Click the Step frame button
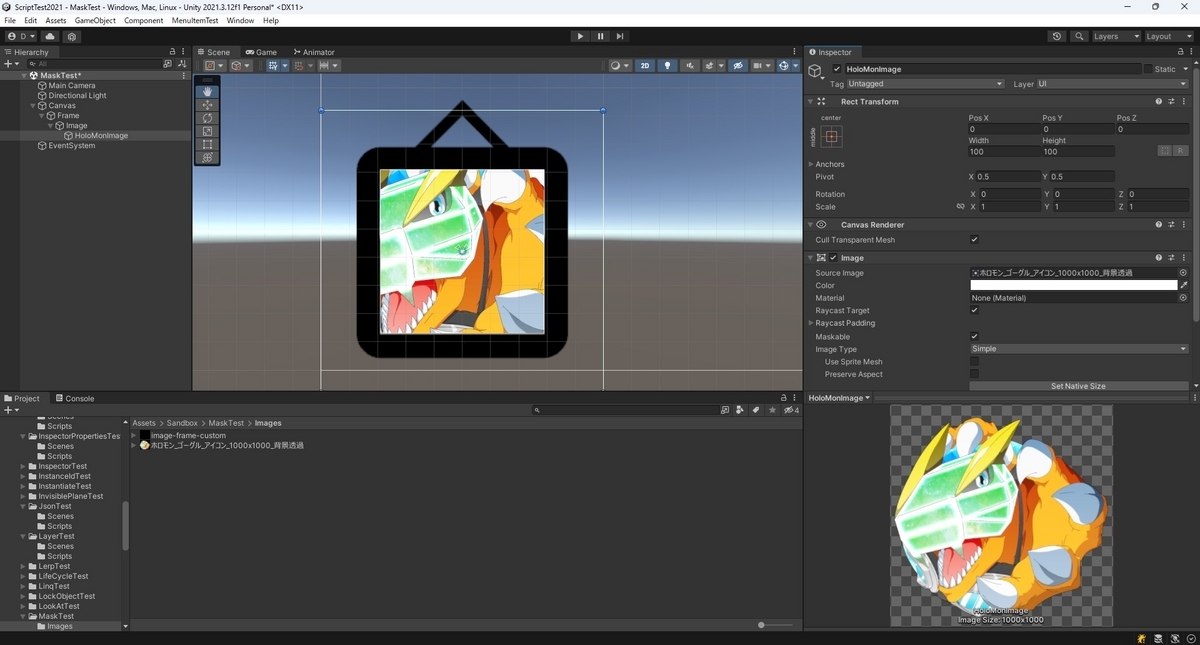This screenshot has height=645, width=1200. click(x=620, y=36)
